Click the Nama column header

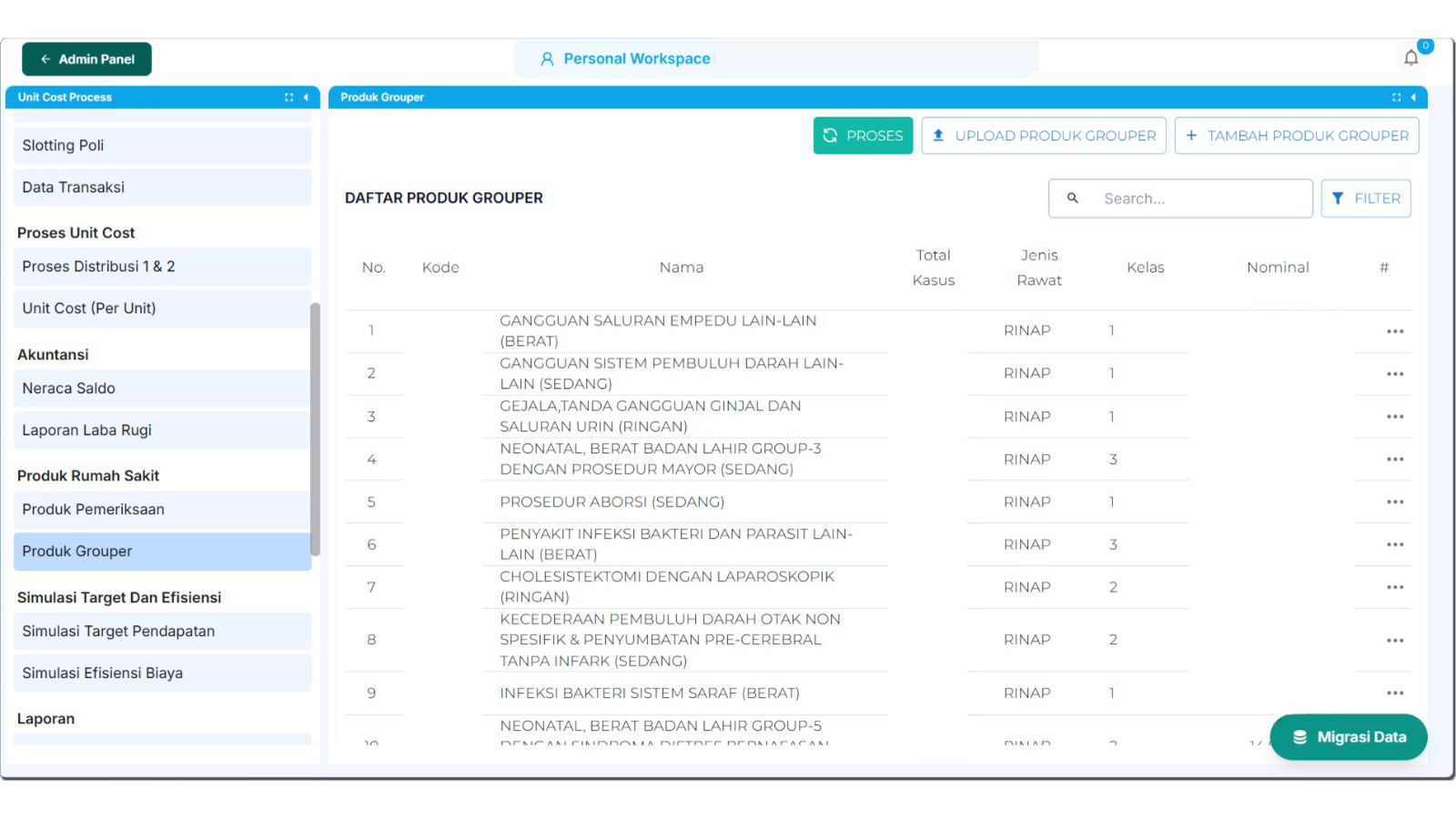point(682,268)
